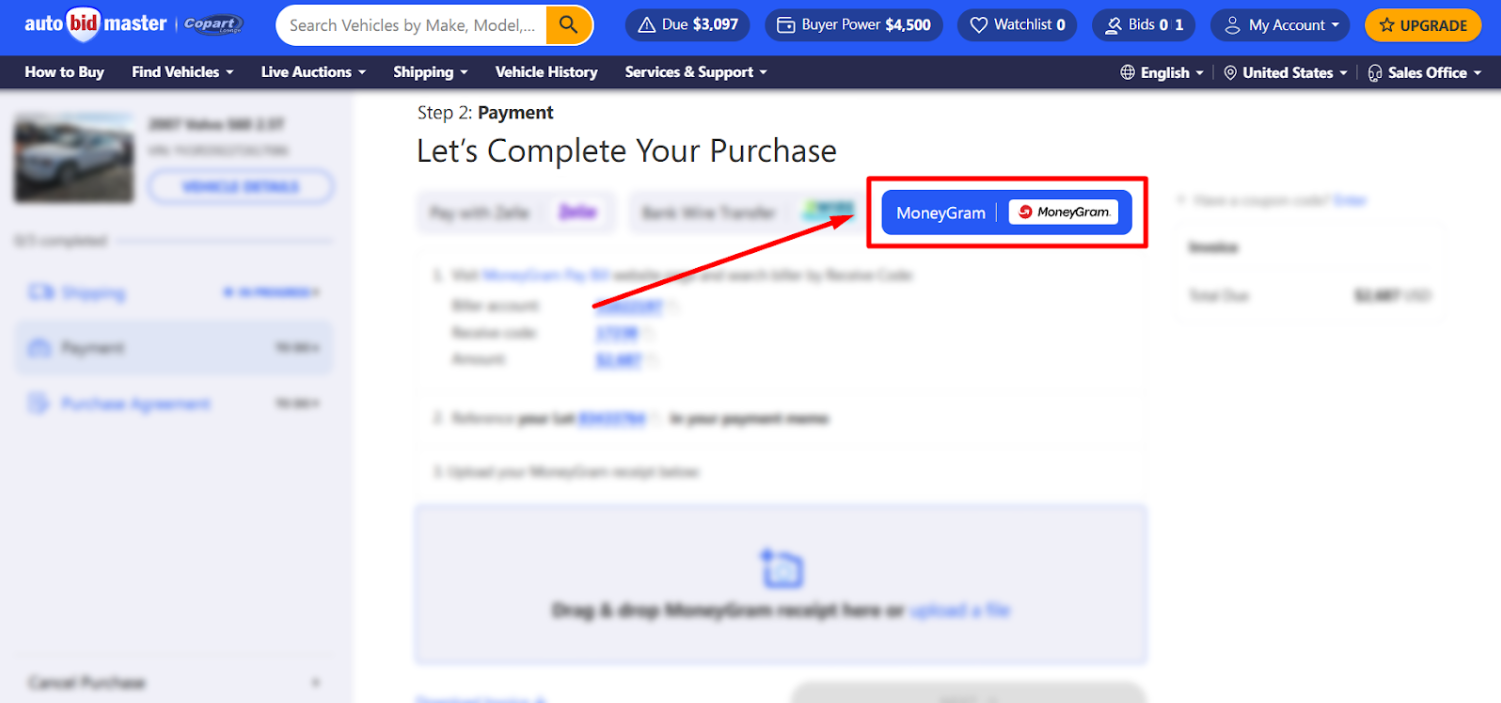
Task: Click the MoneyGram receipt drop zone icon
Action: [781, 568]
